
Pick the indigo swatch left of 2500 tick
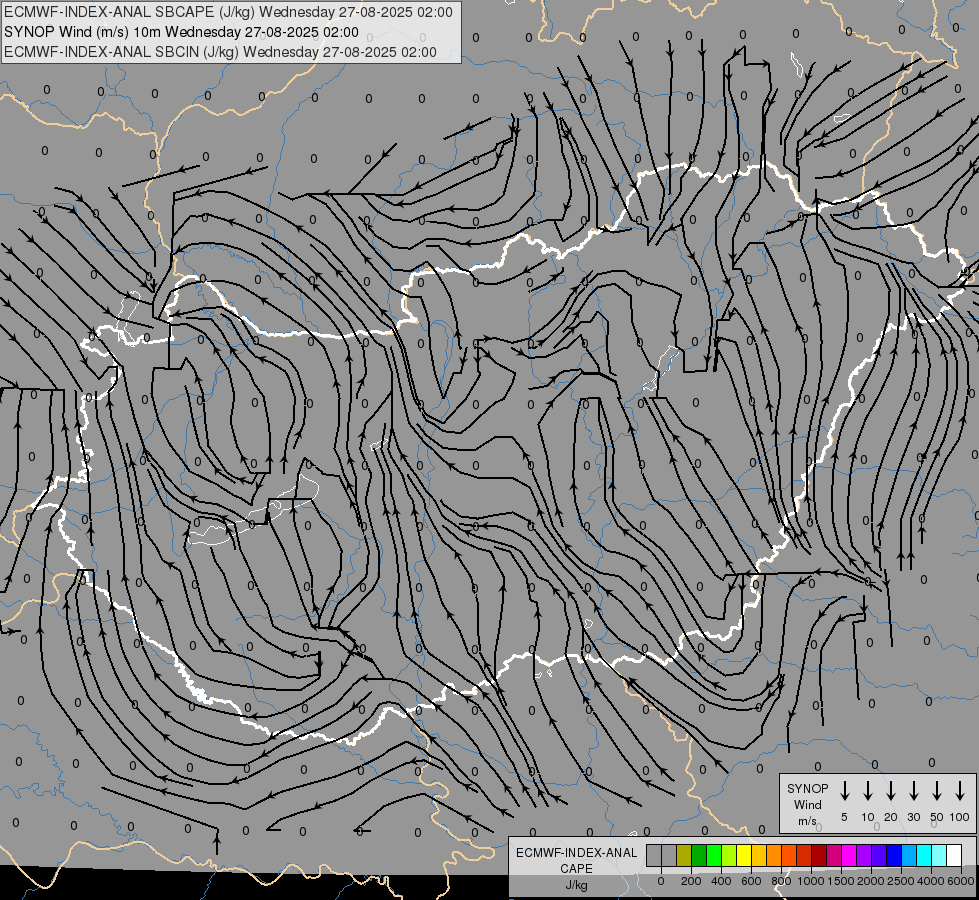pos(880,855)
